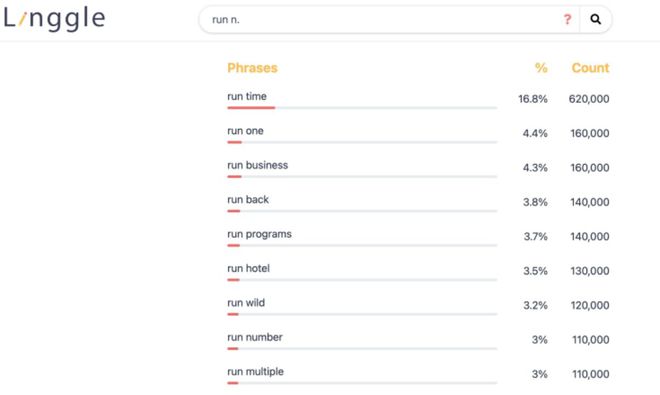660x395 pixels.
Task: Click the Phrases column header
Action: [x=252, y=68]
